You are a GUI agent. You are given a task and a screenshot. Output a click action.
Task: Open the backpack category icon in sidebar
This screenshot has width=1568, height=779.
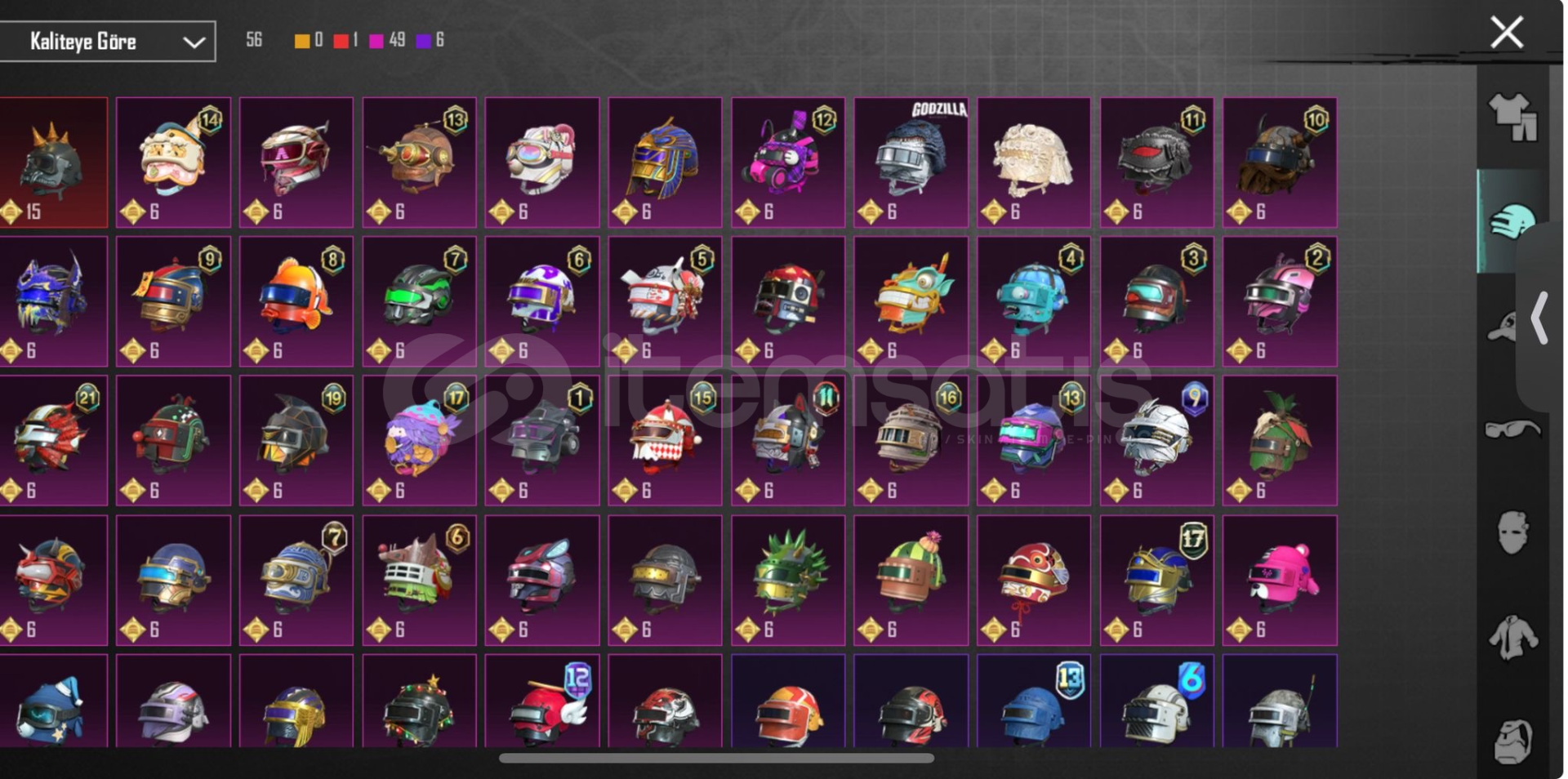click(x=1512, y=741)
